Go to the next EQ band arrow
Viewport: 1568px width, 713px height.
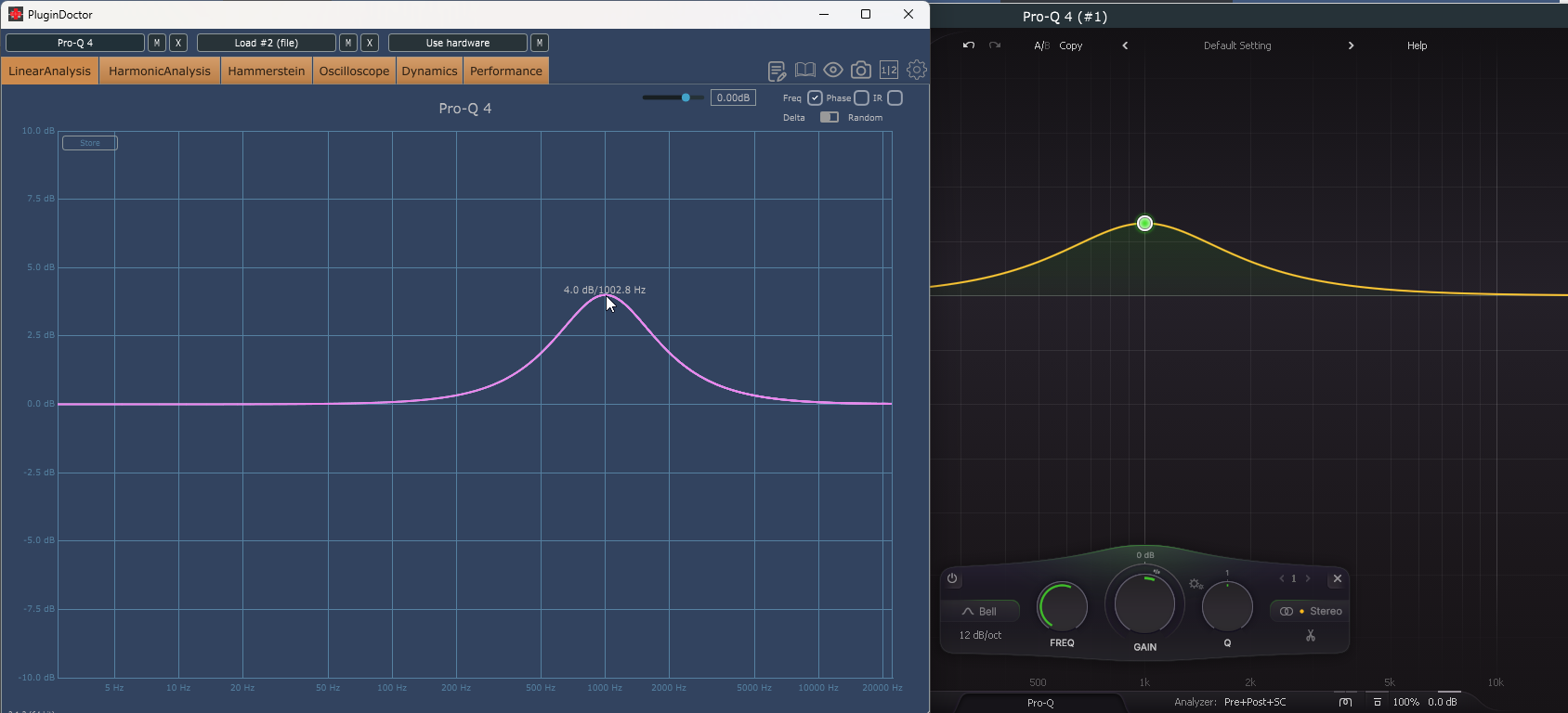coord(1308,578)
